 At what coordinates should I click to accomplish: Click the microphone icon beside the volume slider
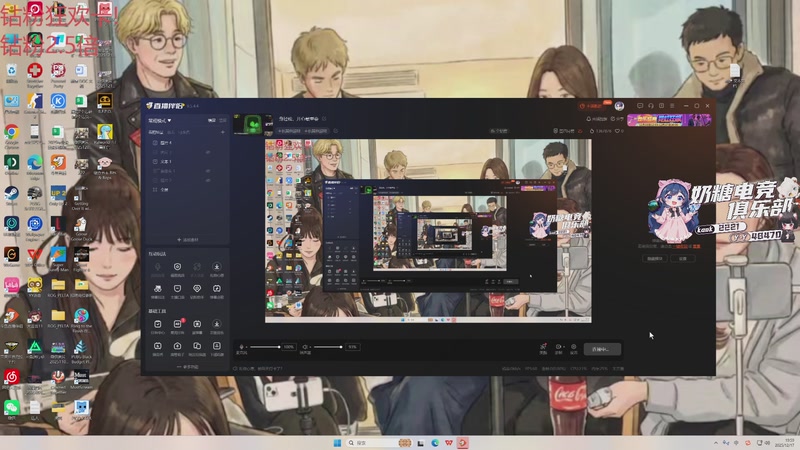pos(241,347)
